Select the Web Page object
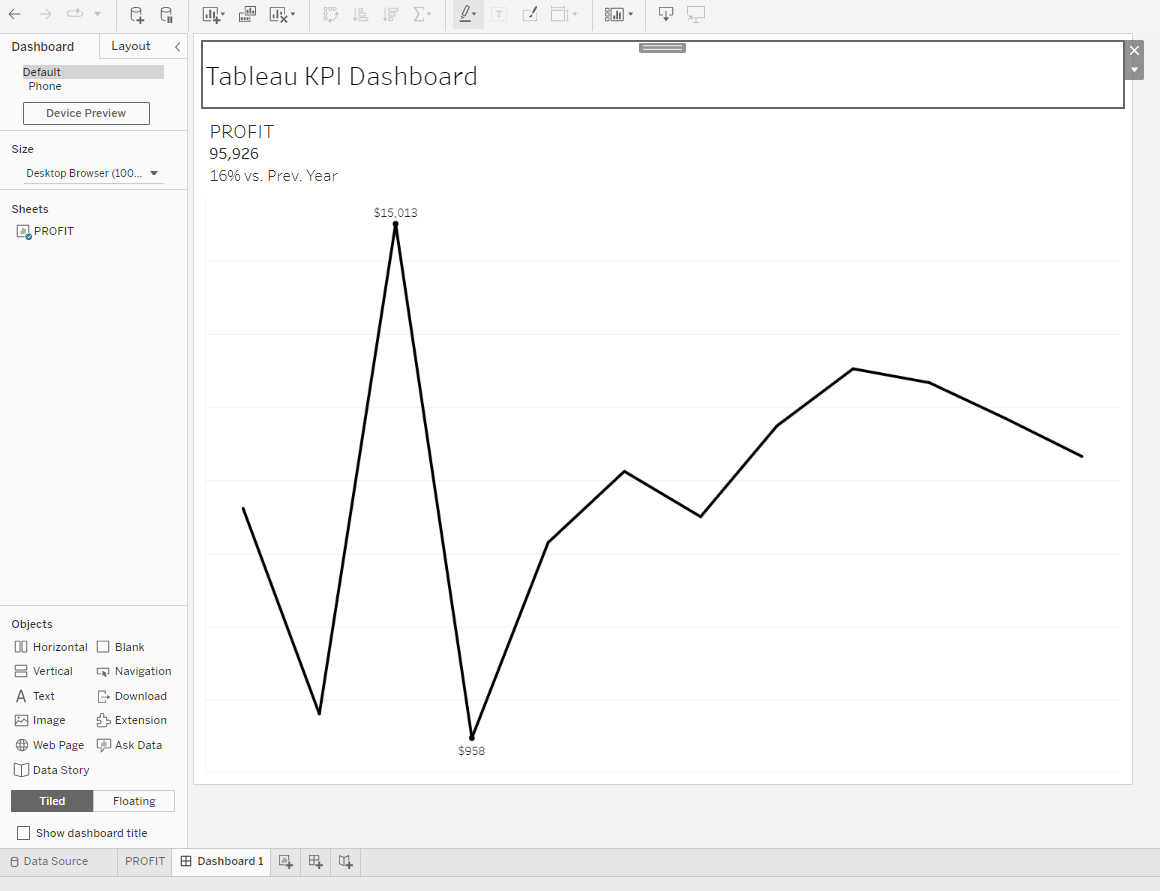This screenshot has width=1160, height=891. 50,745
